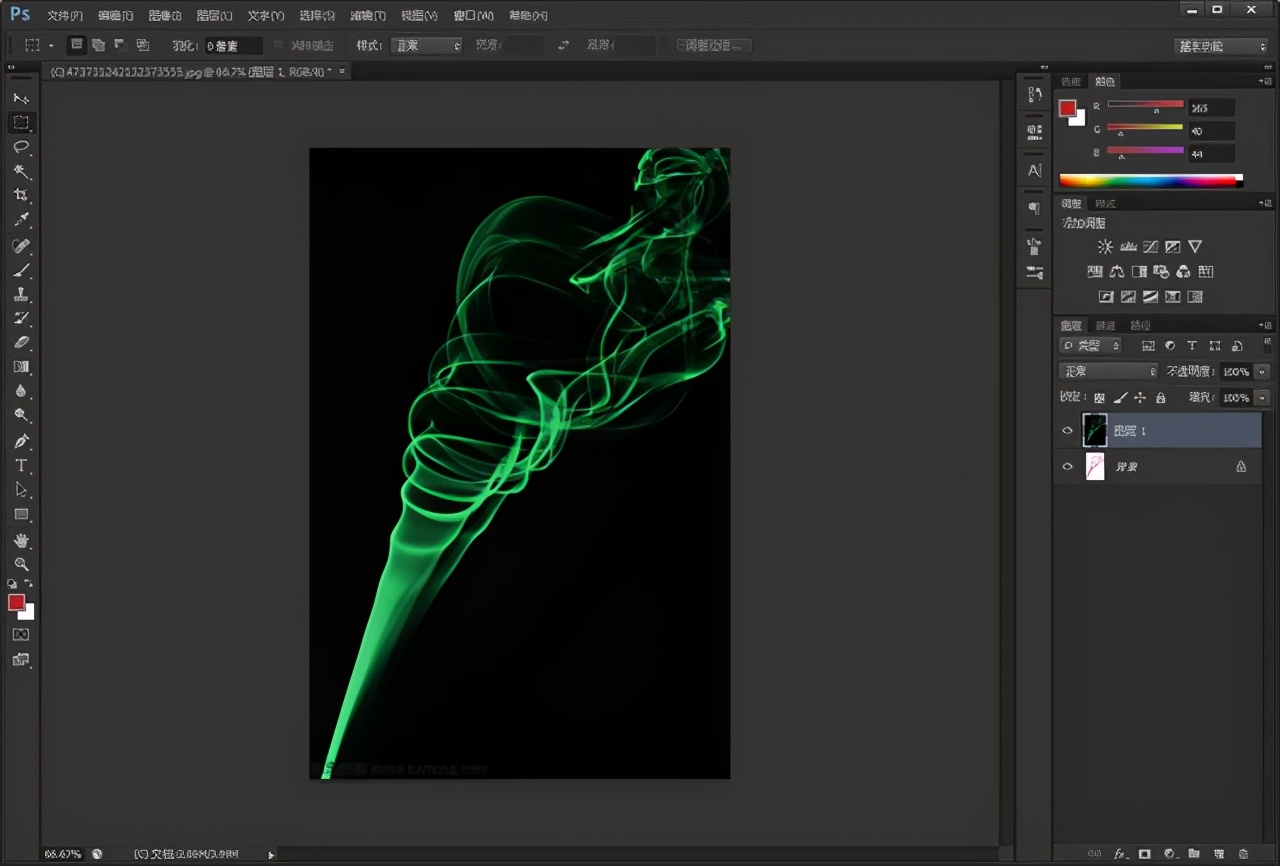Open the Color panel flyout menu

pyautogui.click(x=1267, y=81)
